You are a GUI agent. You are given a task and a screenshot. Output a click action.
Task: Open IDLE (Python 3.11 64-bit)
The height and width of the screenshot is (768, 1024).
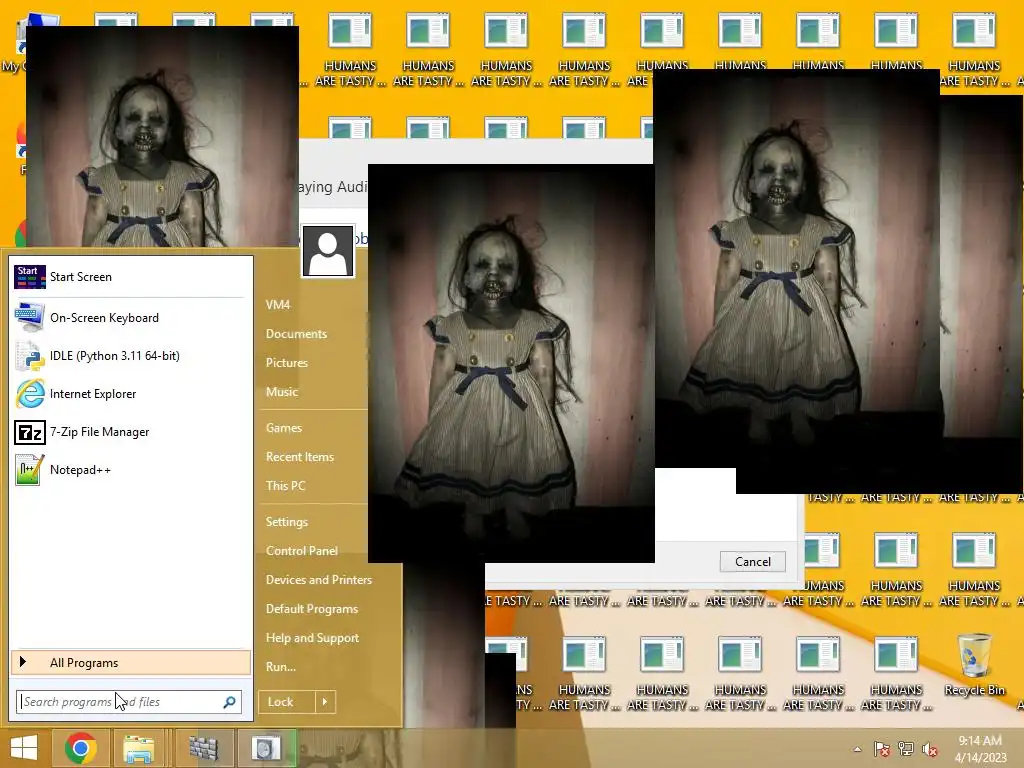click(x=131, y=356)
